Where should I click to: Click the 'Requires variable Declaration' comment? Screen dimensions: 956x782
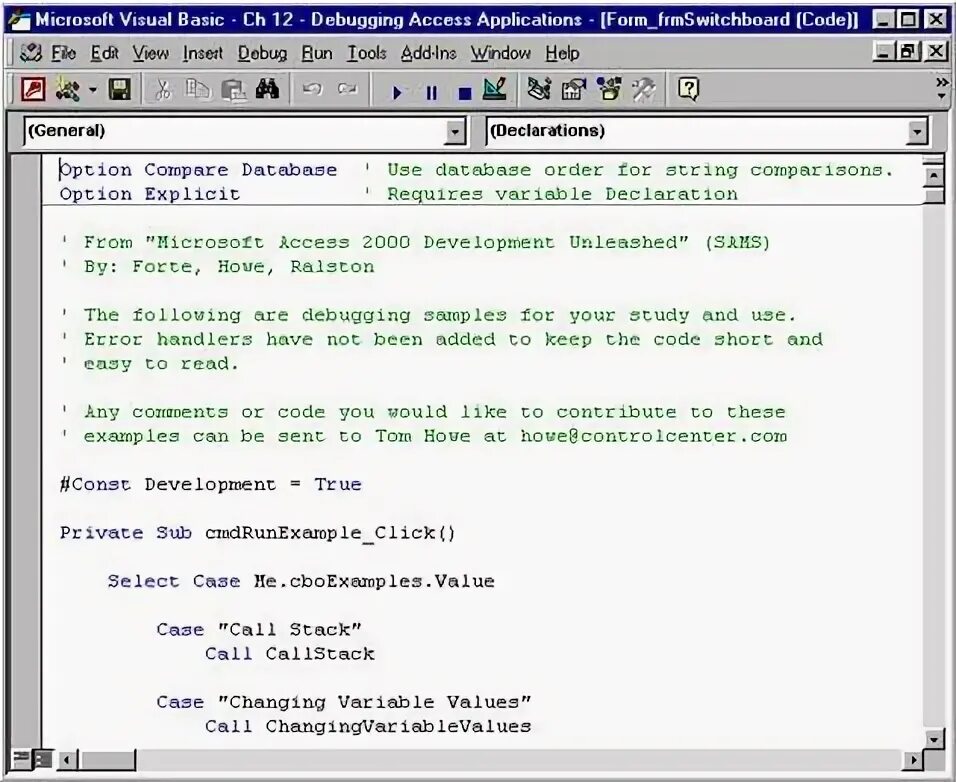pyautogui.click(x=552, y=194)
